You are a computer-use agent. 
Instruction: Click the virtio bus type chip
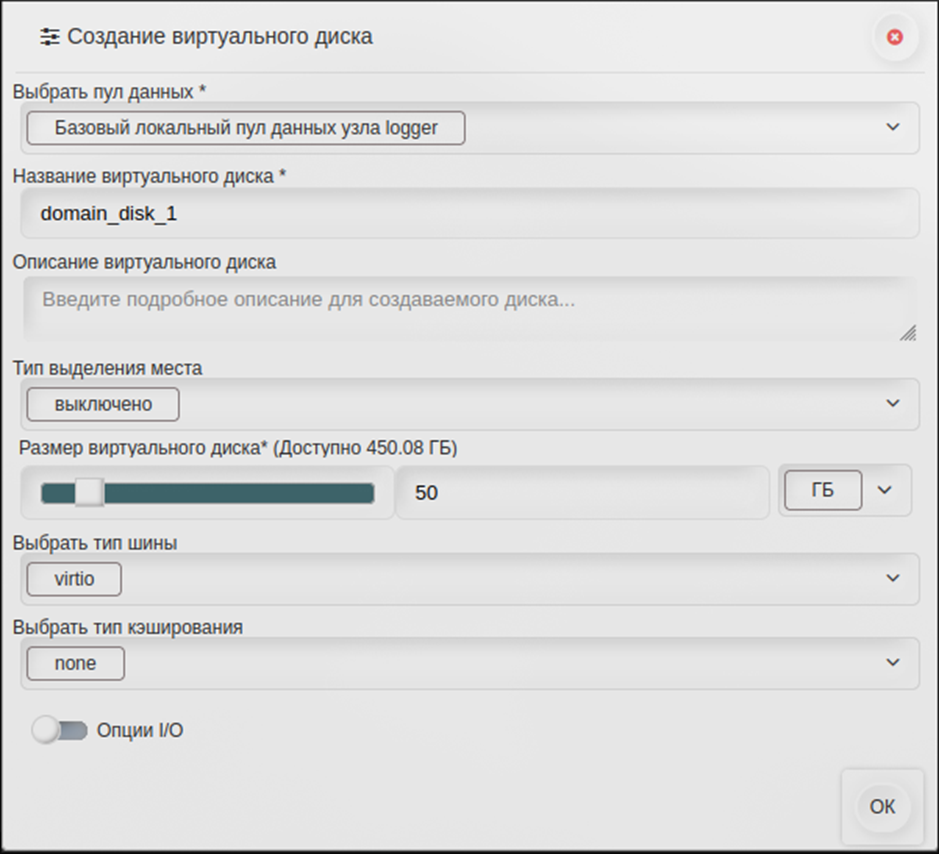click(74, 579)
